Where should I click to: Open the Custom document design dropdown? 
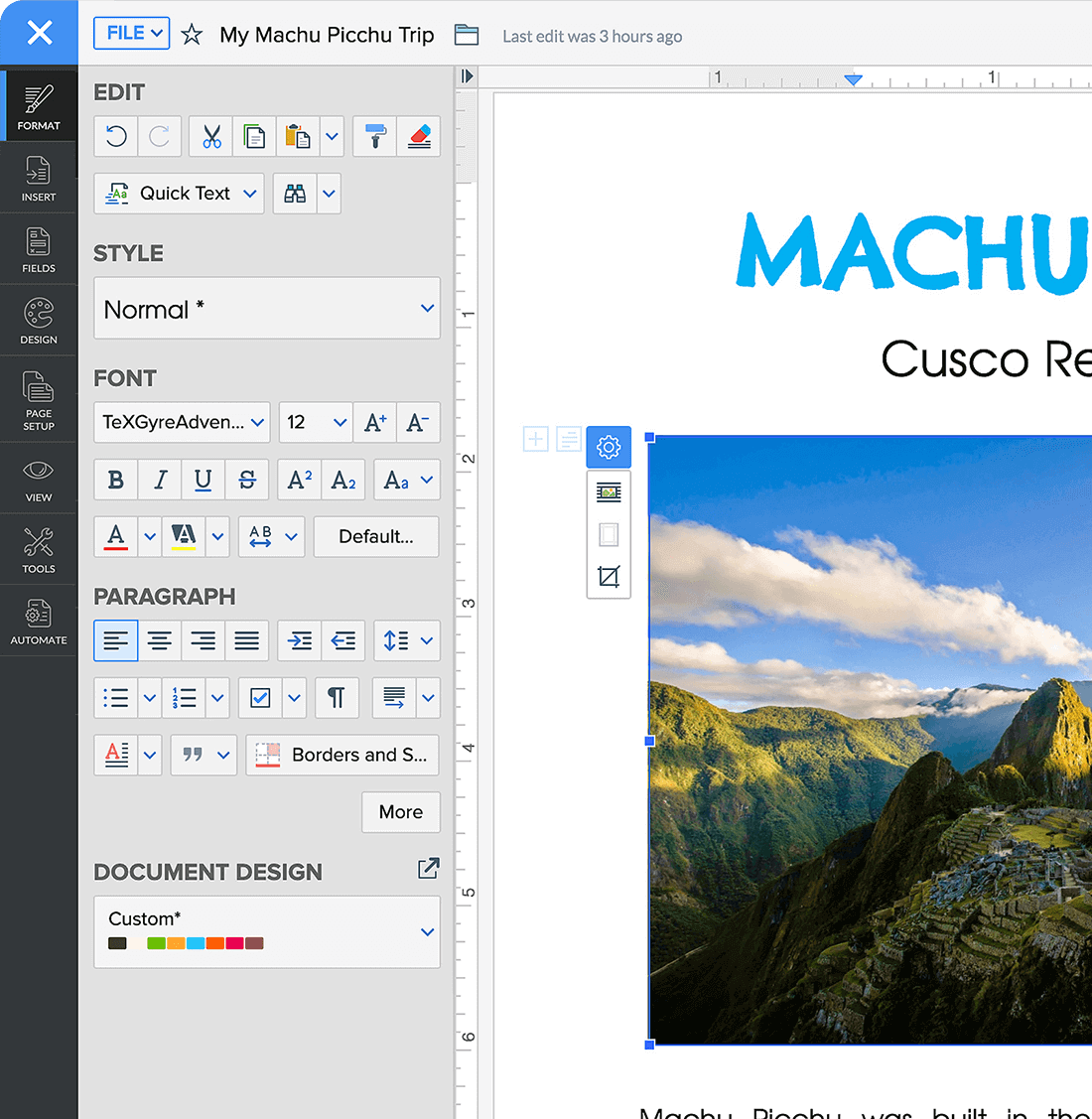[x=267, y=931]
